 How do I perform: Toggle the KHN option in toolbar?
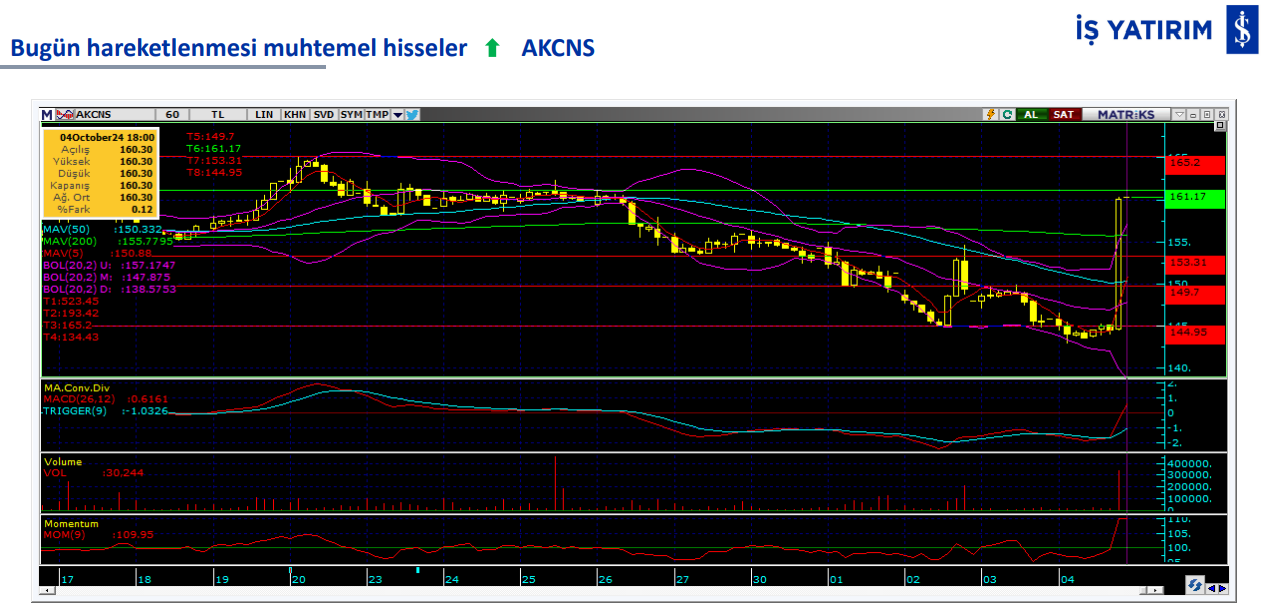(x=295, y=114)
